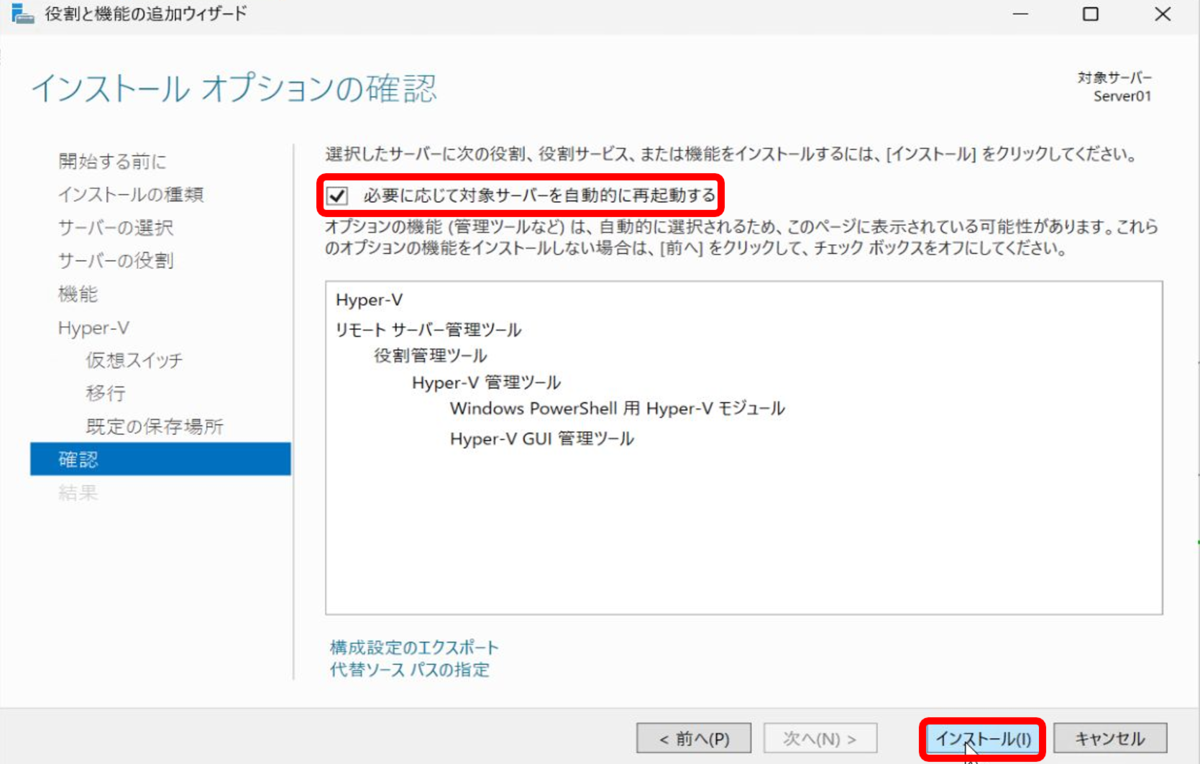1200x764 pixels.
Task: Click the 次へ(N) > button
Action: click(x=820, y=739)
